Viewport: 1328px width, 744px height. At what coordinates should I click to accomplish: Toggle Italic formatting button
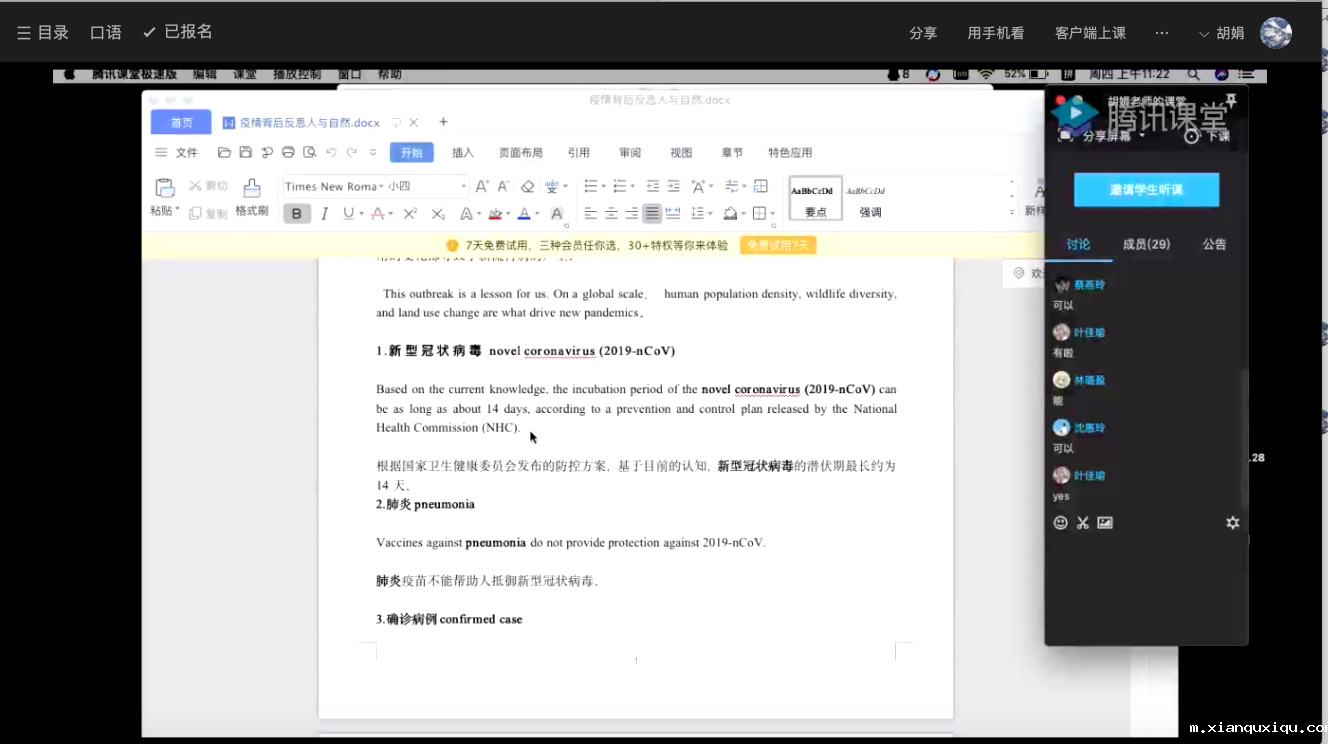click(324, 214)
